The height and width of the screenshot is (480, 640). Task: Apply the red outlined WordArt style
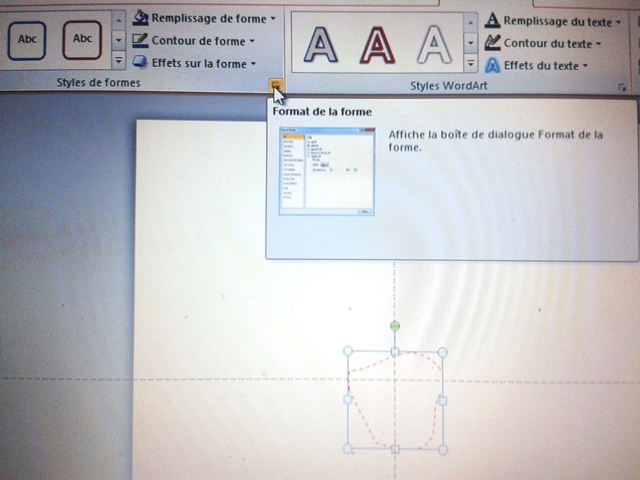[377, 43]
